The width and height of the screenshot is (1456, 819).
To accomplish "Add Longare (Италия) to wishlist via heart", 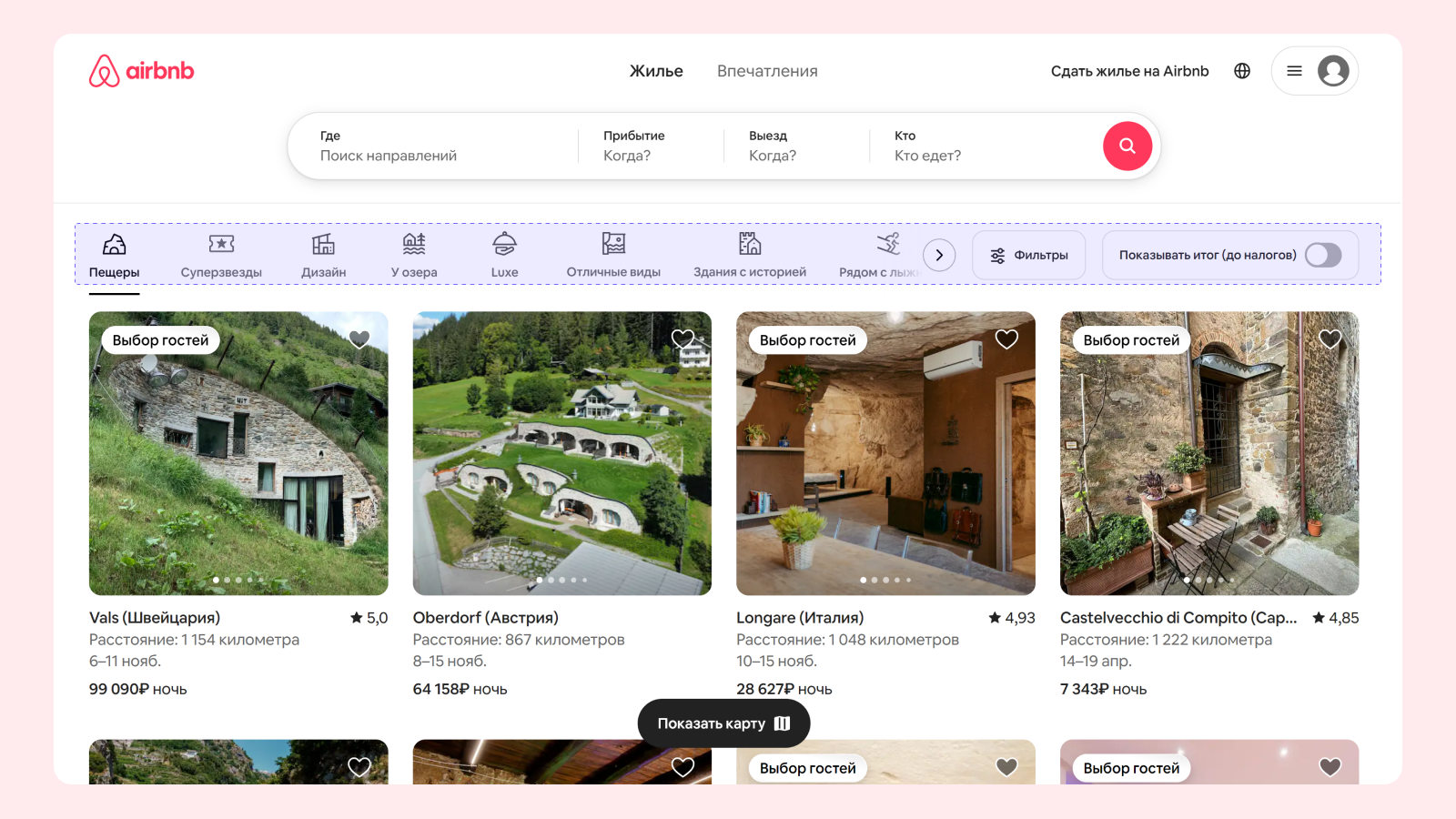I will (x=1006, y=338).
